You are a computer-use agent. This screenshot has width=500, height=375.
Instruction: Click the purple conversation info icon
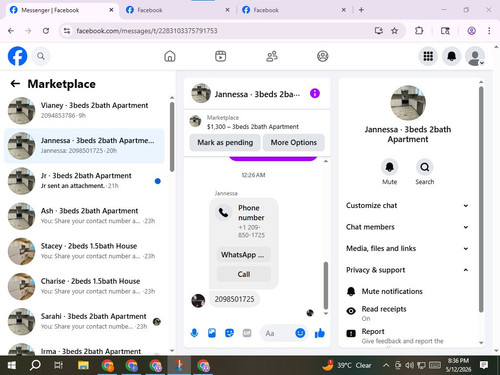click(x=315, y=93)
